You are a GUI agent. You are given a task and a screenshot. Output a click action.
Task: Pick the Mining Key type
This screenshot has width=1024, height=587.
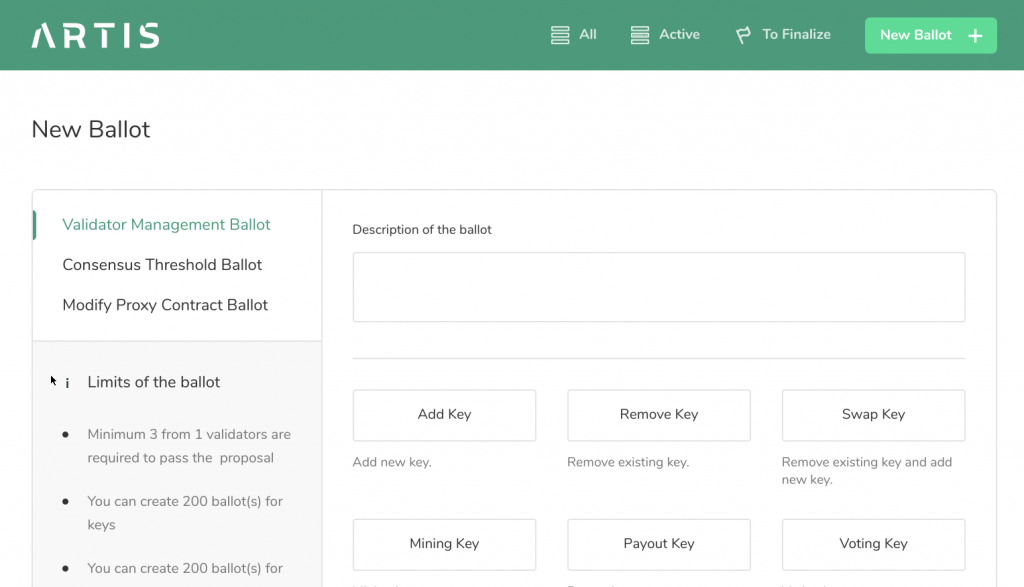(x=444, y=545)
